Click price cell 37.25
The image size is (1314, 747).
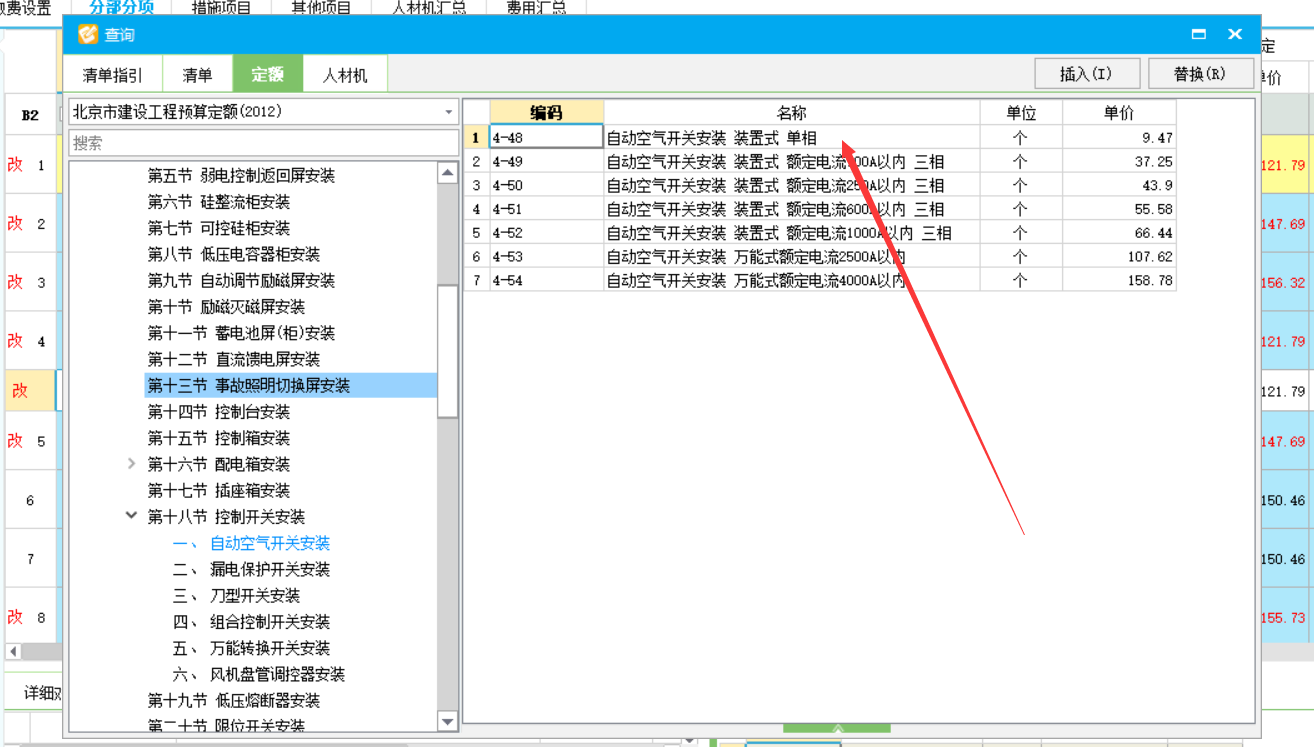[x=1119, y=161]
